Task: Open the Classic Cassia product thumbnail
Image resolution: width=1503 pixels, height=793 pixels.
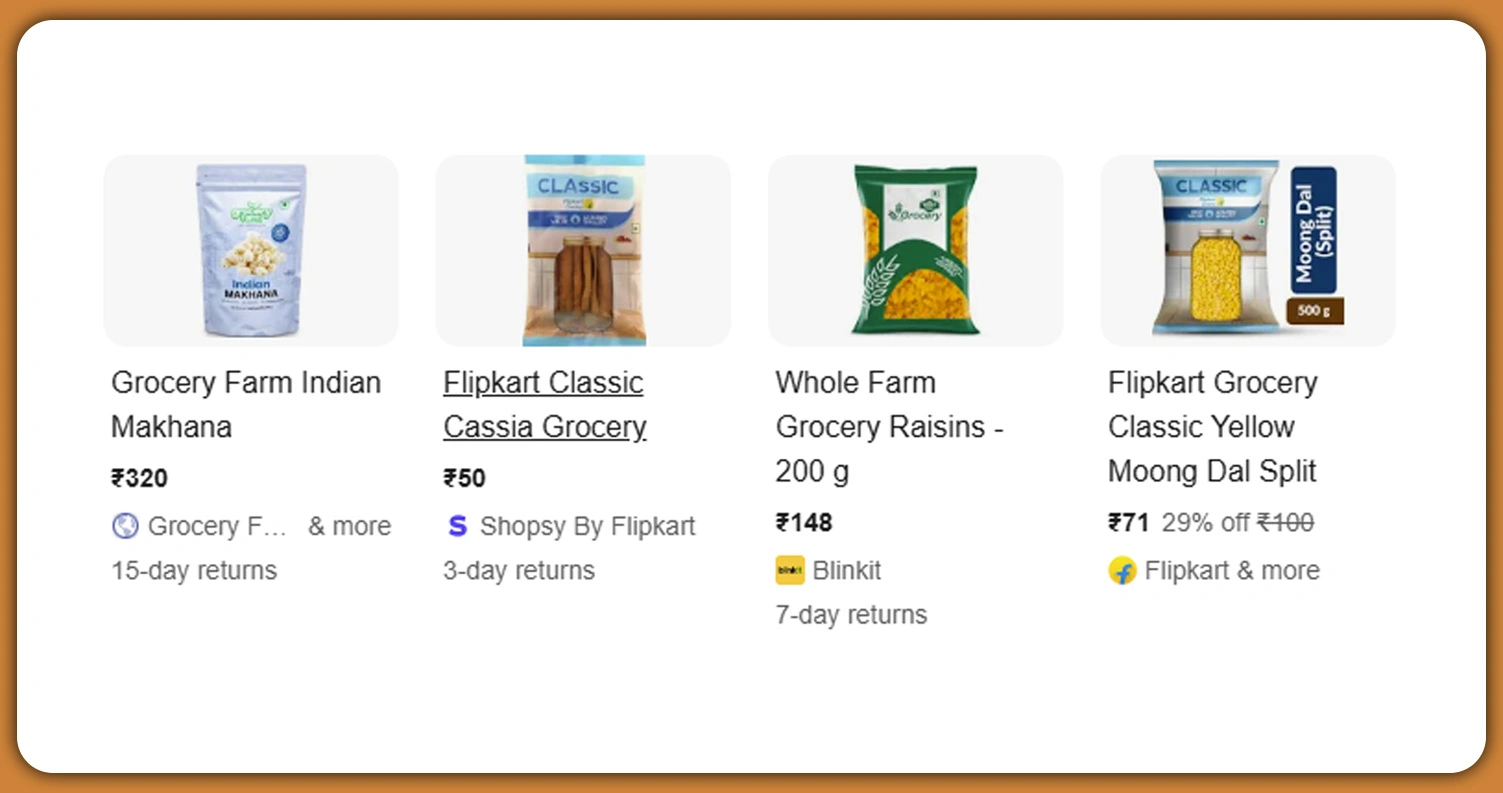Action: pyautogui.click(x=583, y=250)
